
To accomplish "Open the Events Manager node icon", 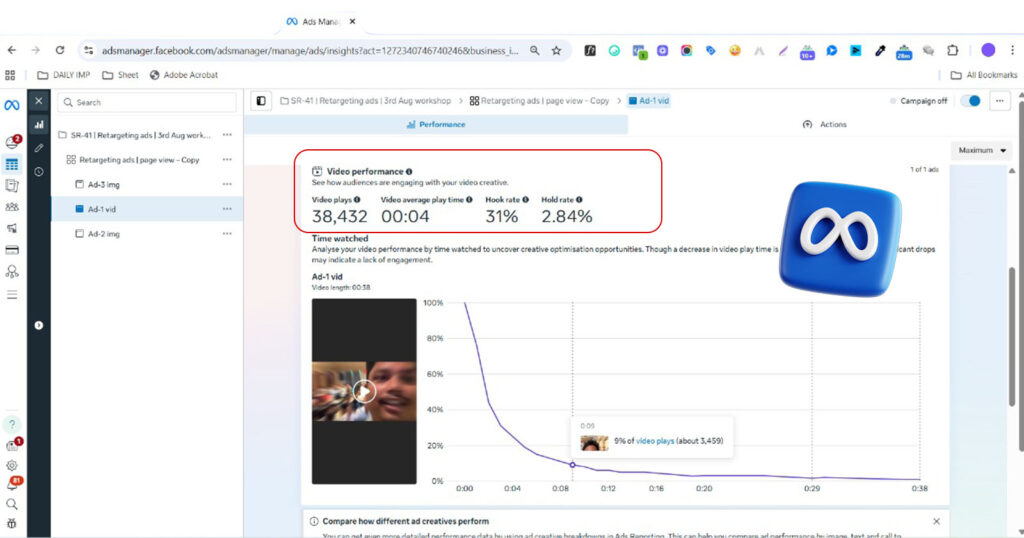I will tap(12, 272).
